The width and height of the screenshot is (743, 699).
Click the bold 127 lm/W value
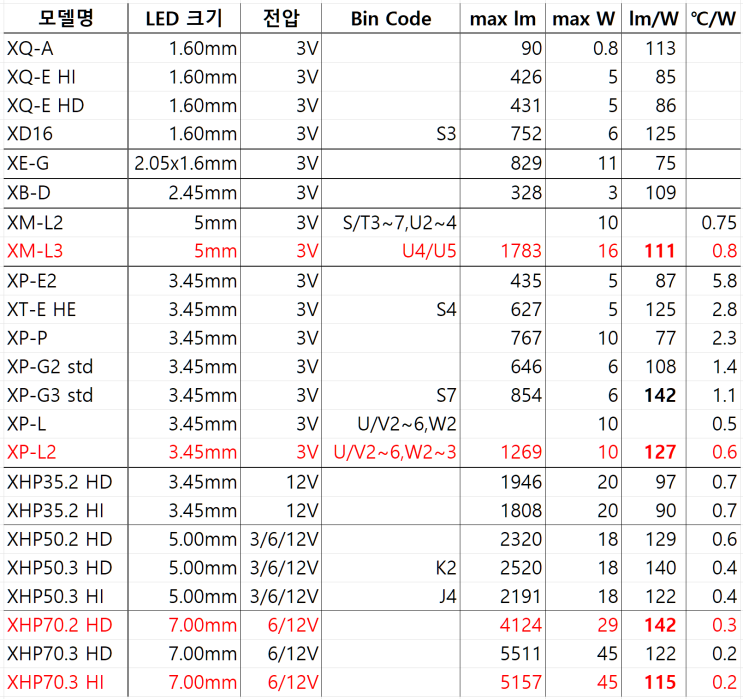pos(660,452)
